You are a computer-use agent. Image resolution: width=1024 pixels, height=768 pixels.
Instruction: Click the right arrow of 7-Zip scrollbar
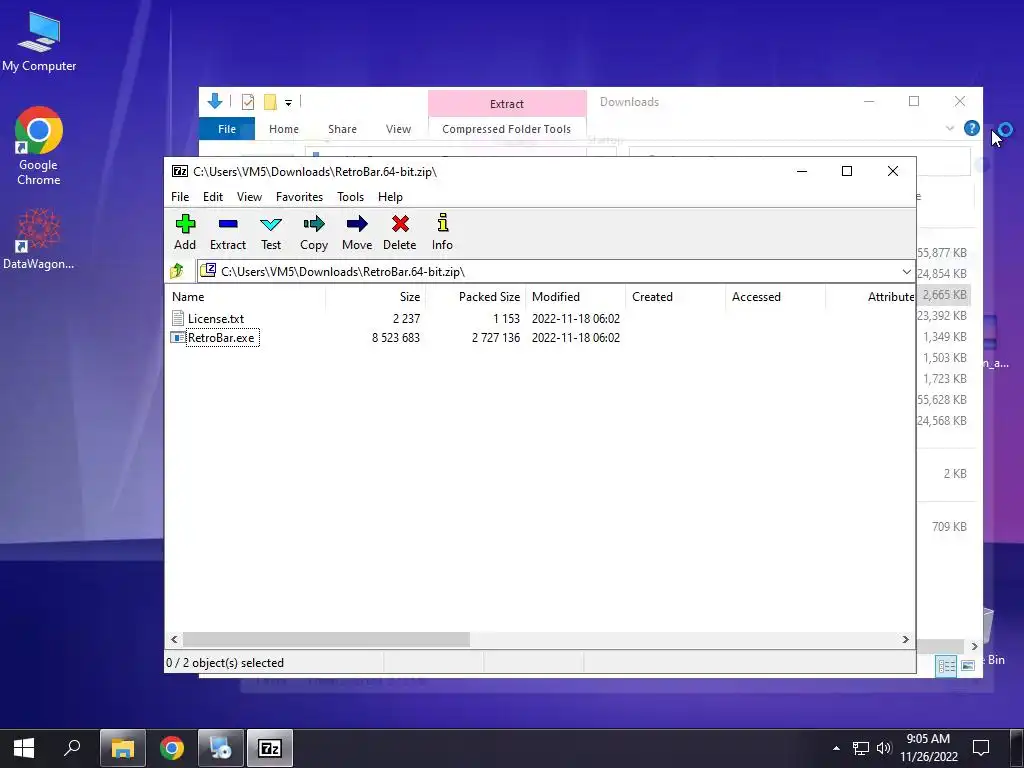click(x=905, y=639)
